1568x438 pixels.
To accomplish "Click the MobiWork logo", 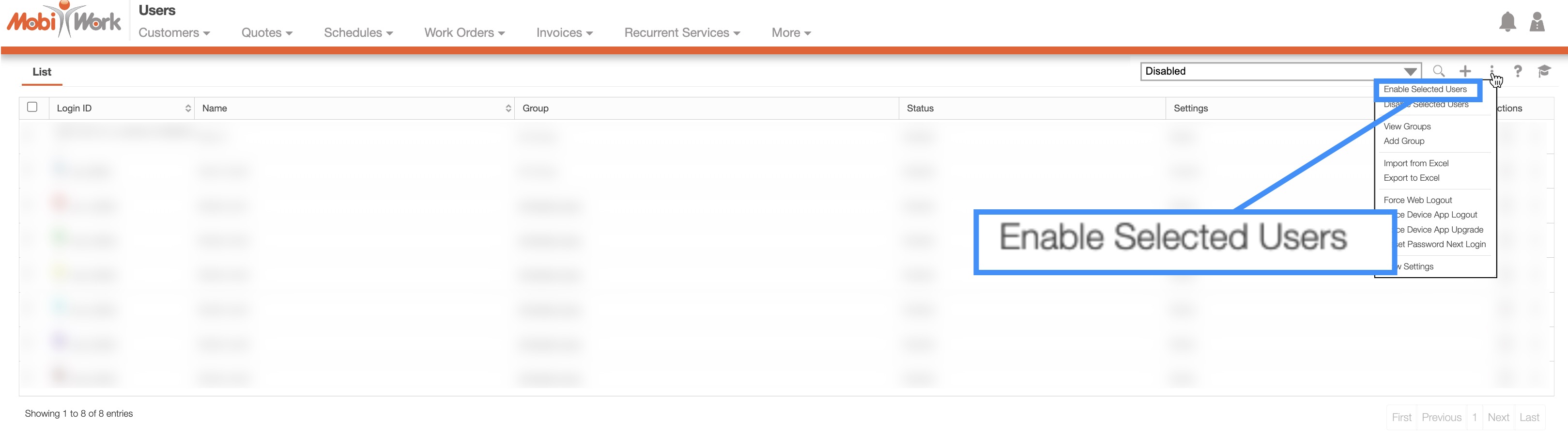I will point(64,21).
